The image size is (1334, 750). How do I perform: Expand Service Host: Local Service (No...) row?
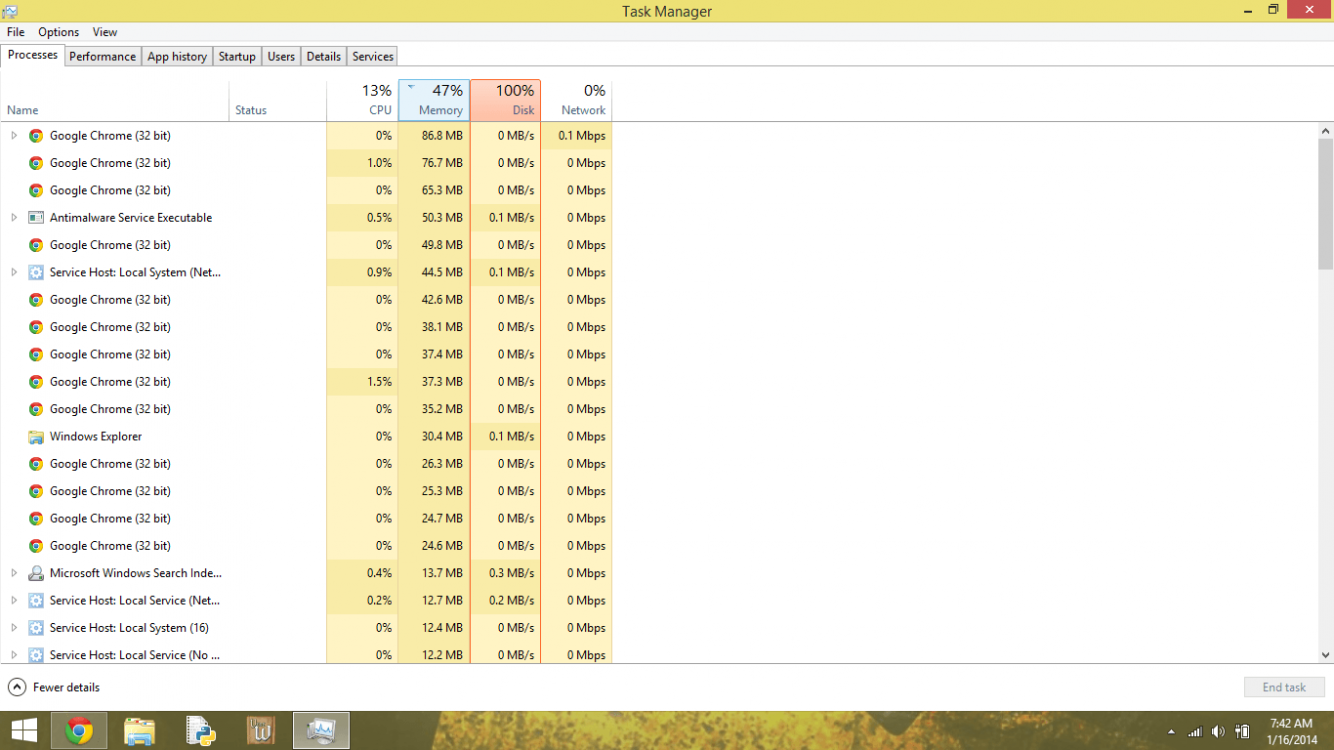(x=14, y=655)
